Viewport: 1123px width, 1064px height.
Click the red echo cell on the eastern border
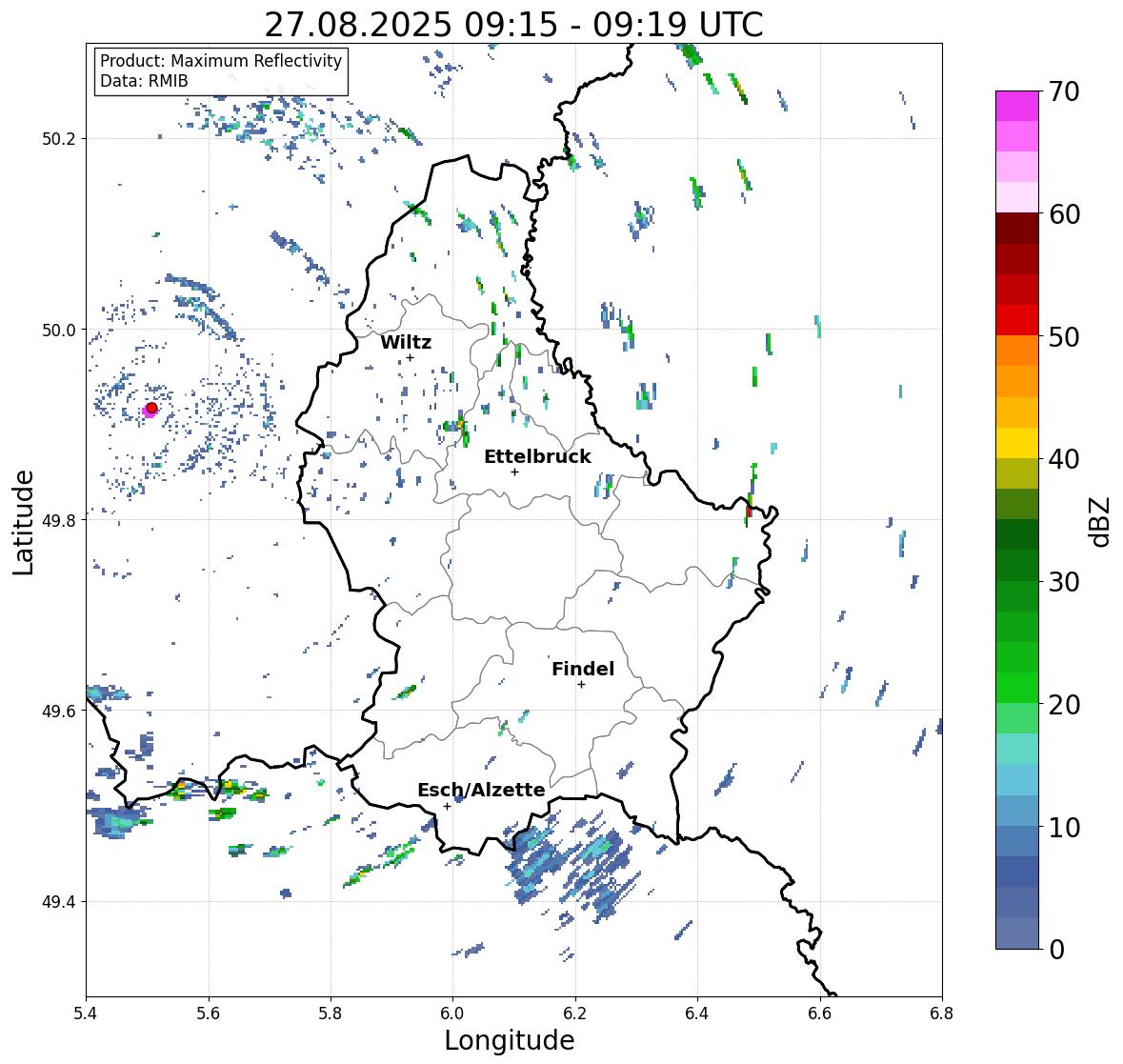(x=749, y=512)
